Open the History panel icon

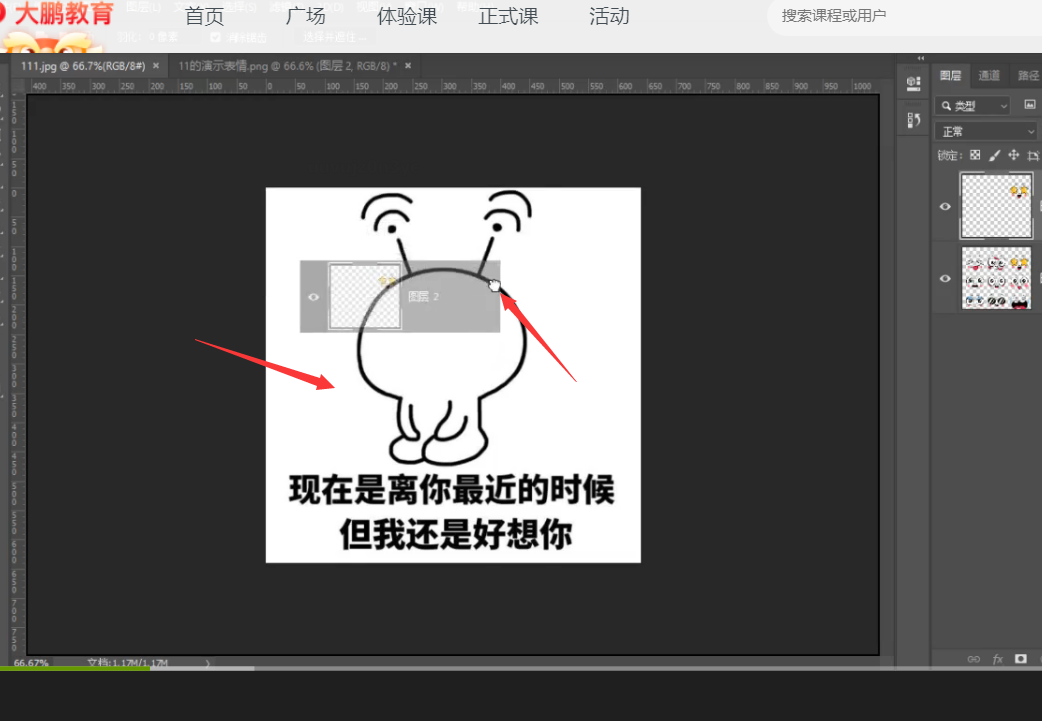point(914,120)
